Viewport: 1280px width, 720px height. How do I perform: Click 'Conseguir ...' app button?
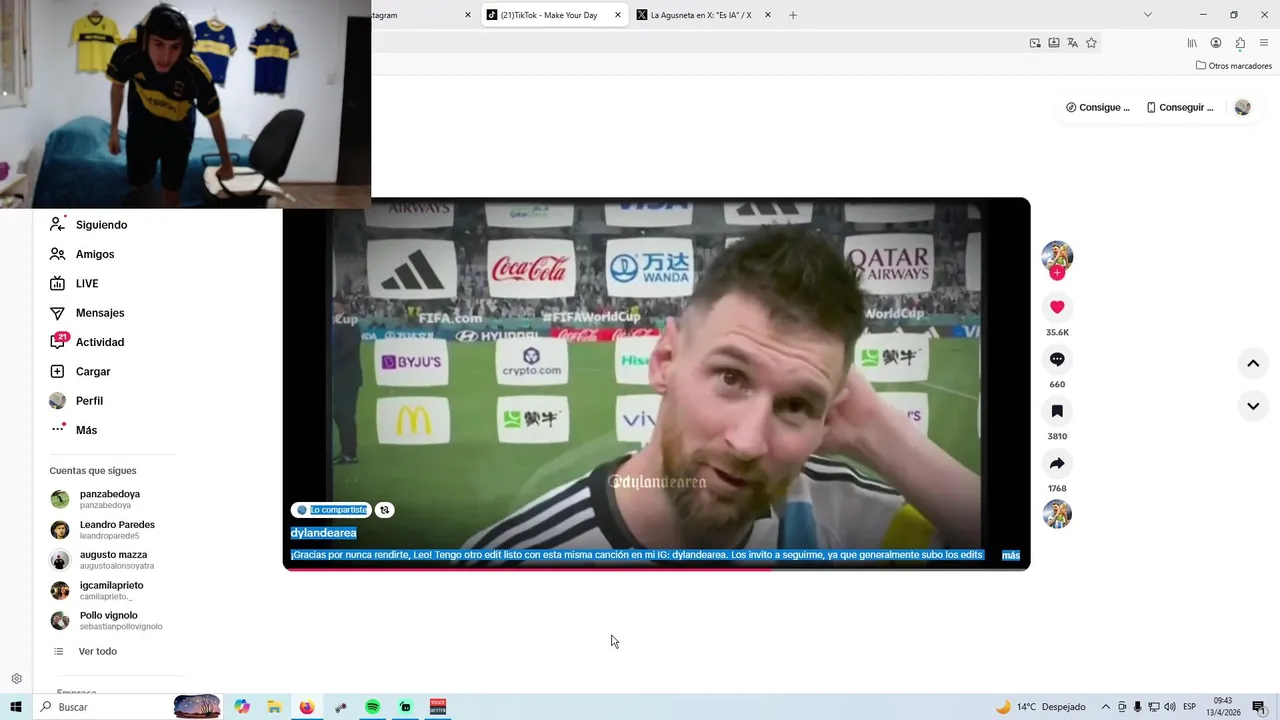[x=1180, y=107]
